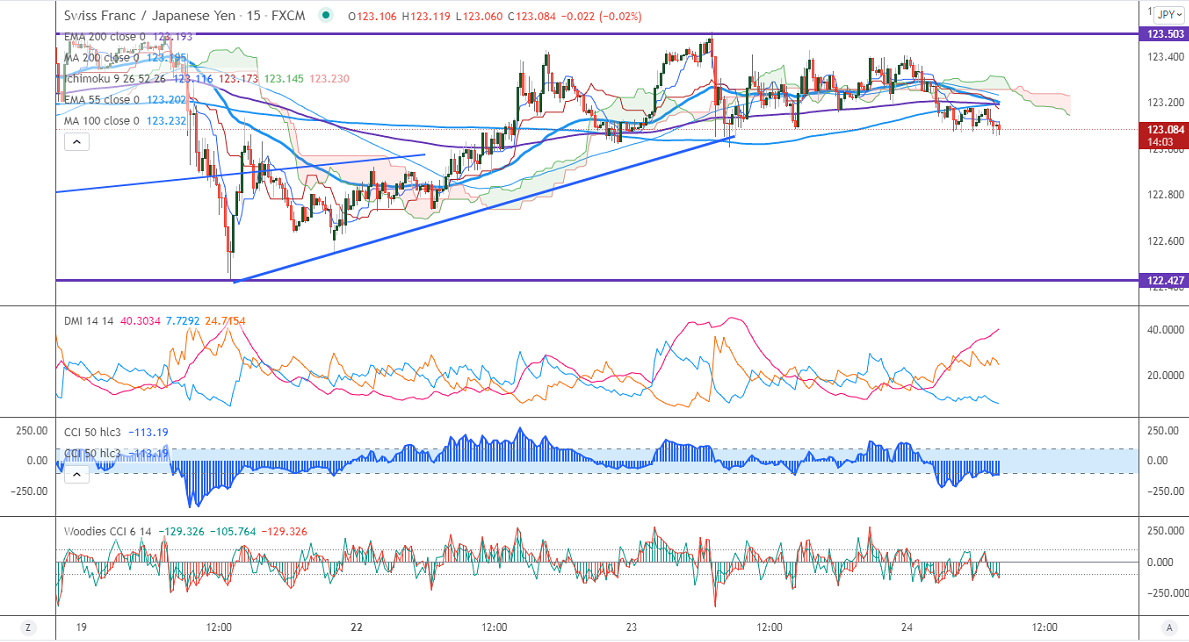Collapse the CCI pane indicator legend
1189x642 pixels.
click(77, 474)
